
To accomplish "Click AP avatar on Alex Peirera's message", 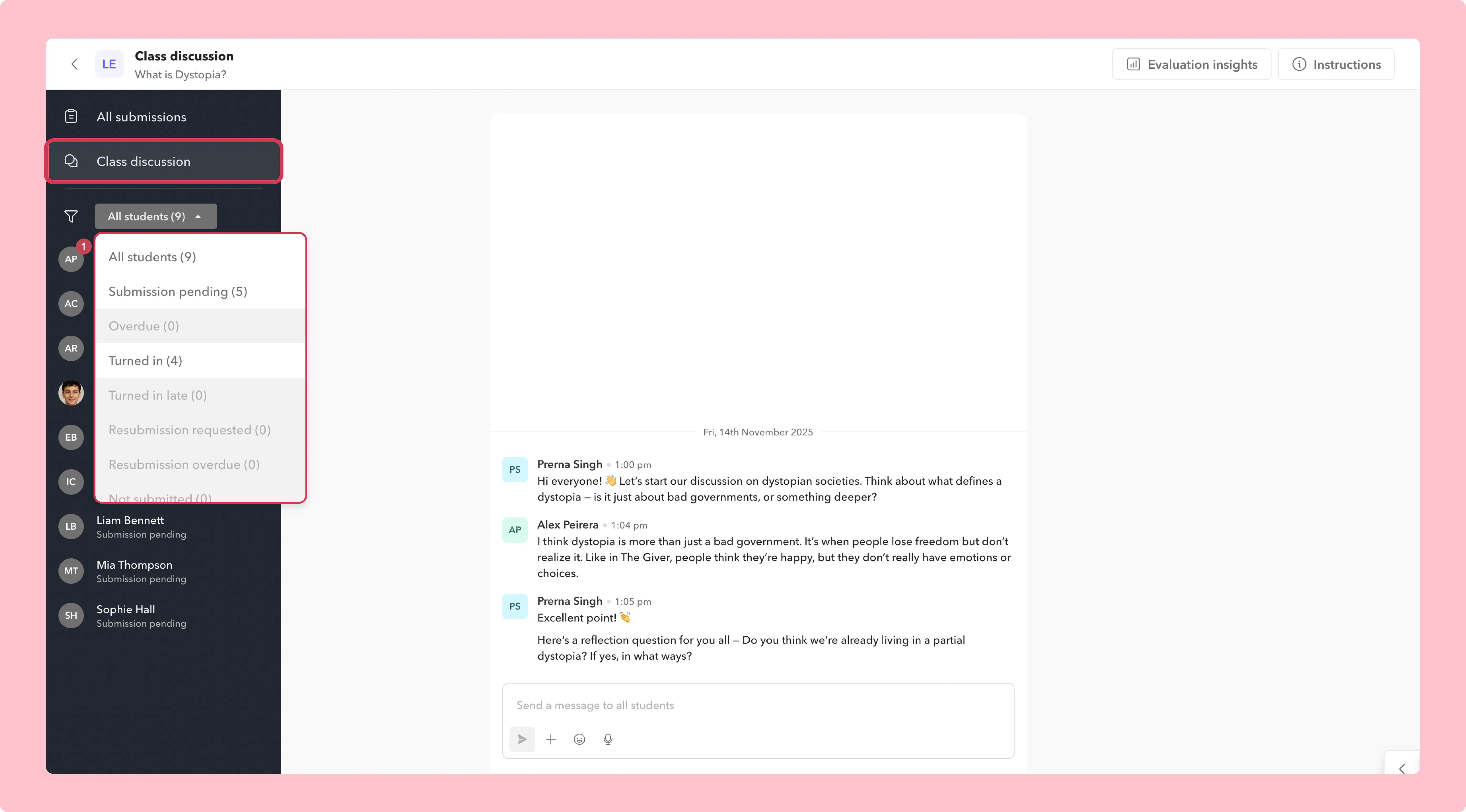I will [x=515, y=530].
